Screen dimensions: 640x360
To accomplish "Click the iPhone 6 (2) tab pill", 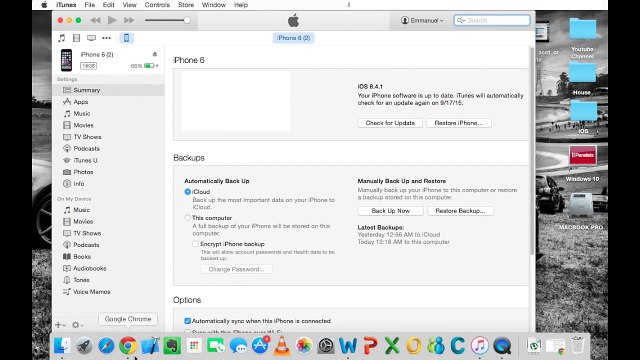I will click(293, 38).
